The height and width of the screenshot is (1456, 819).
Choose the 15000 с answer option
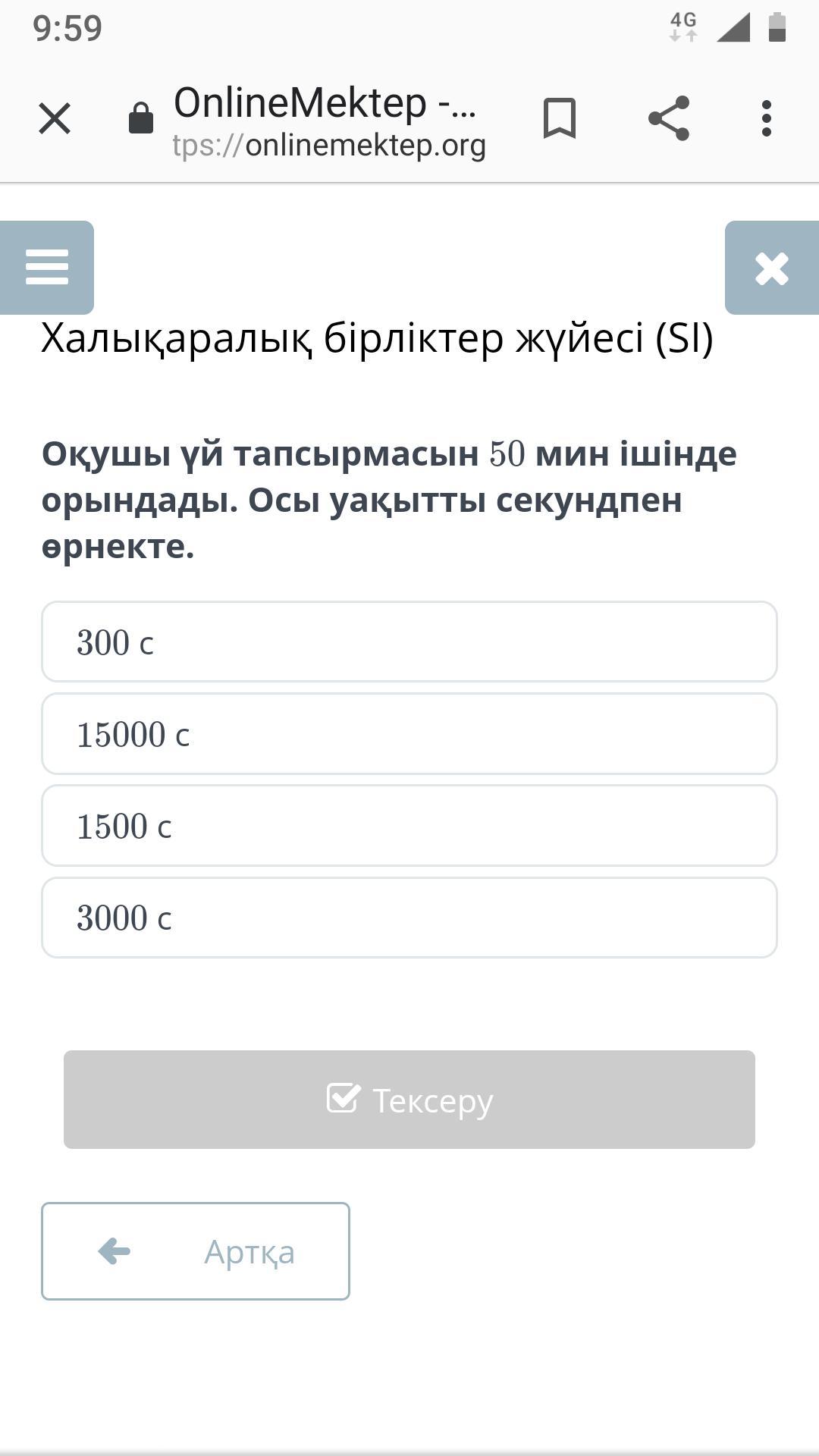(x=409, y=734)
